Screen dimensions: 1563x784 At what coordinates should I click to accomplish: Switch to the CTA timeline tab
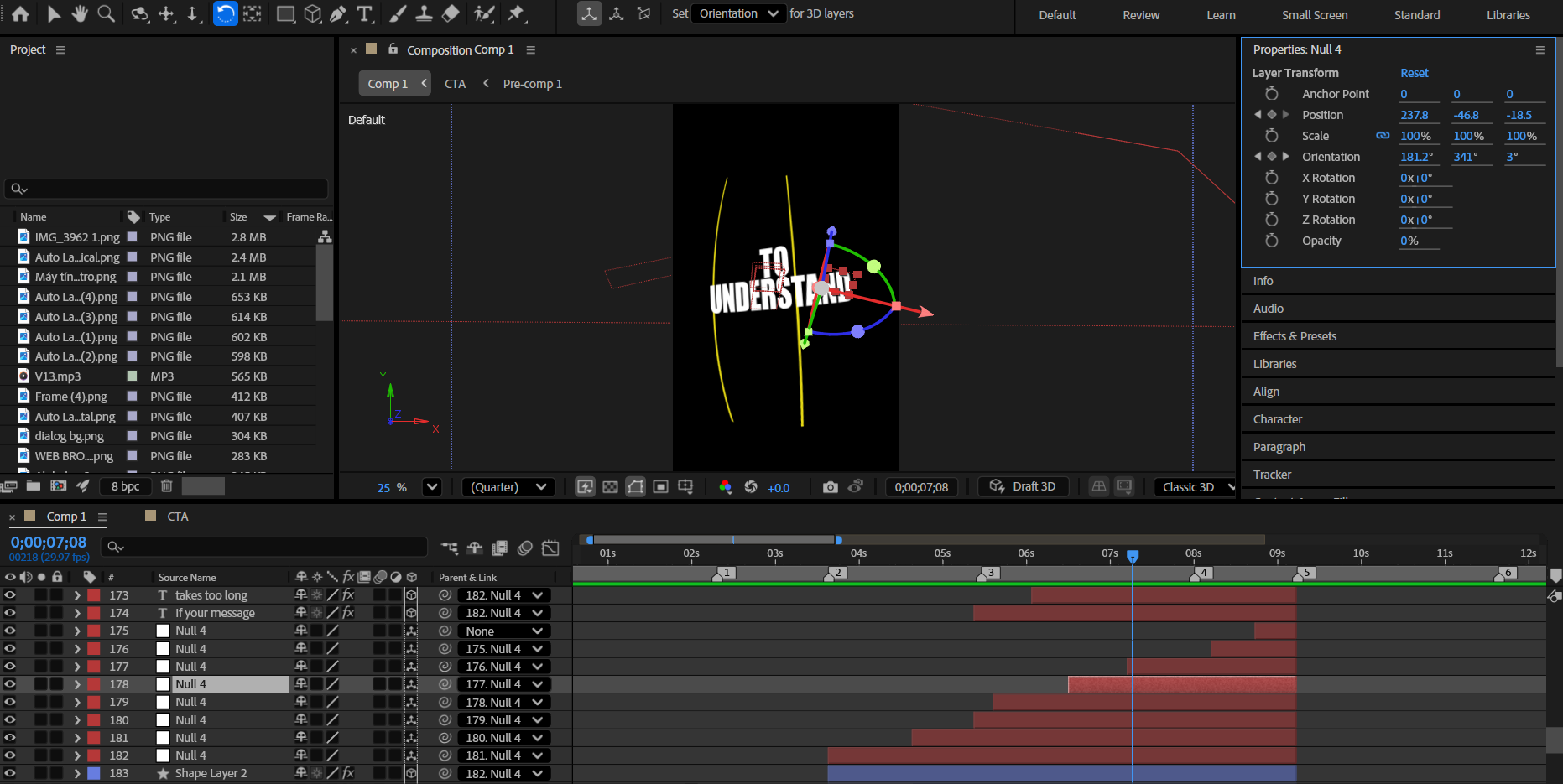tap(177, 517)
